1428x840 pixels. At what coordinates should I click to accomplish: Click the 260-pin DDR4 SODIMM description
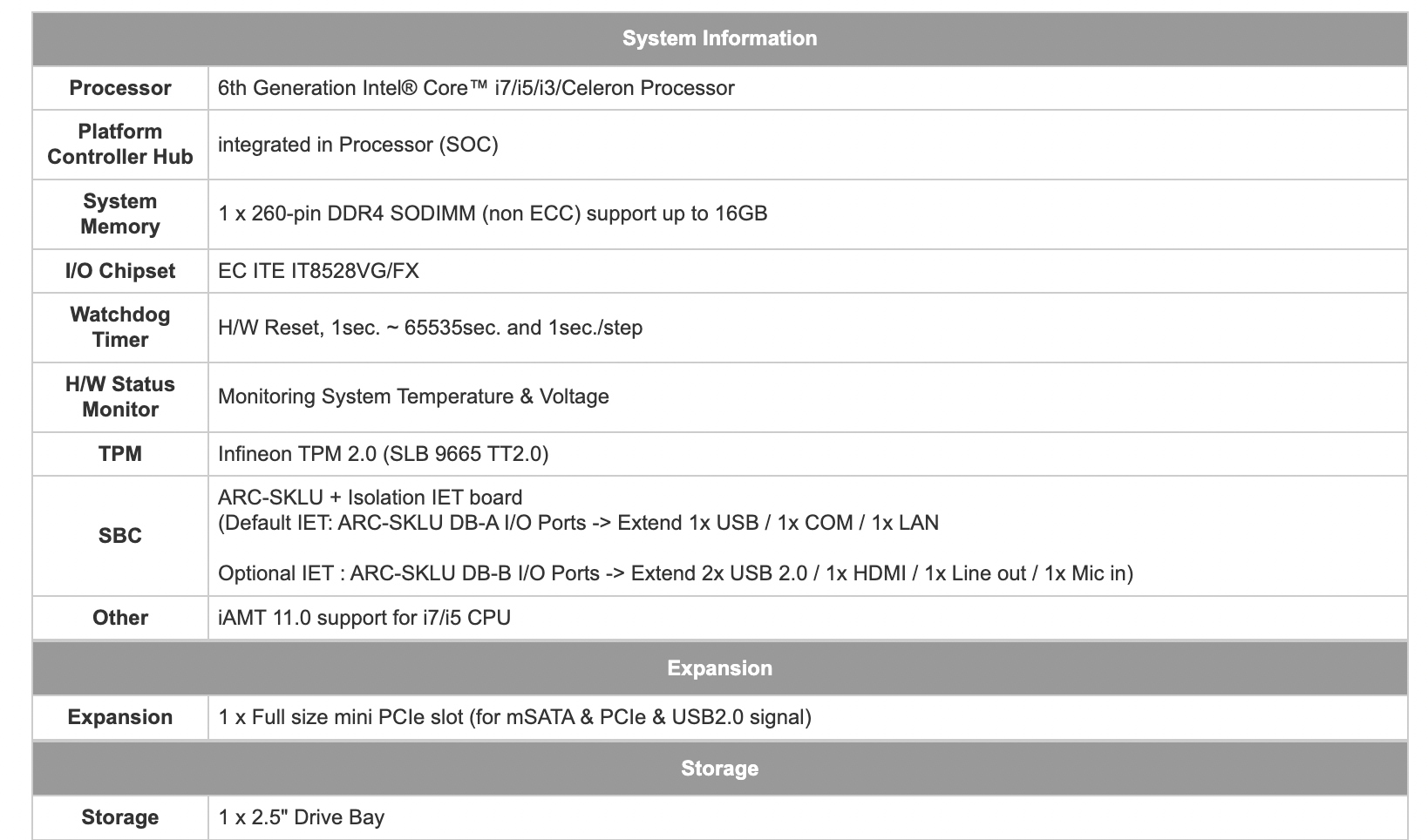pyautogui.click(x=493, y=213)
